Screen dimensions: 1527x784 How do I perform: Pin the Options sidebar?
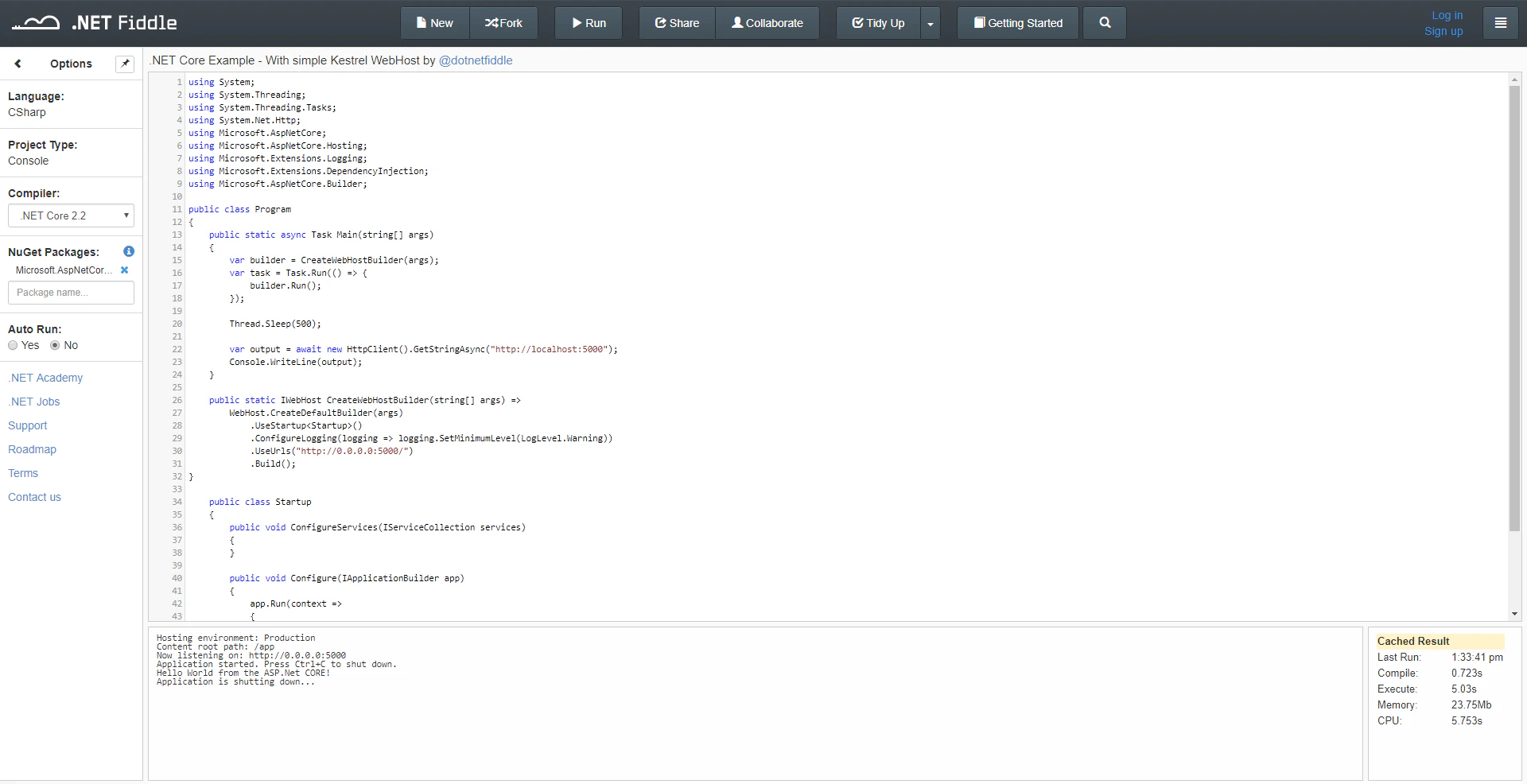(124, 64)
